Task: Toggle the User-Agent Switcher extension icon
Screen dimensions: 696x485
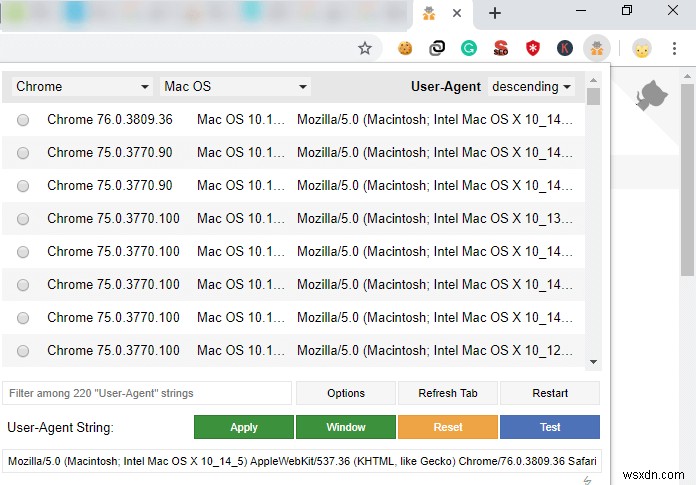Action: coord(597,48)
